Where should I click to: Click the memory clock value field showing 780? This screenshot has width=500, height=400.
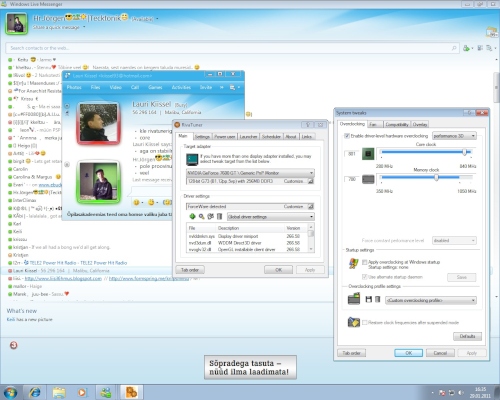[x=352, y=179]
